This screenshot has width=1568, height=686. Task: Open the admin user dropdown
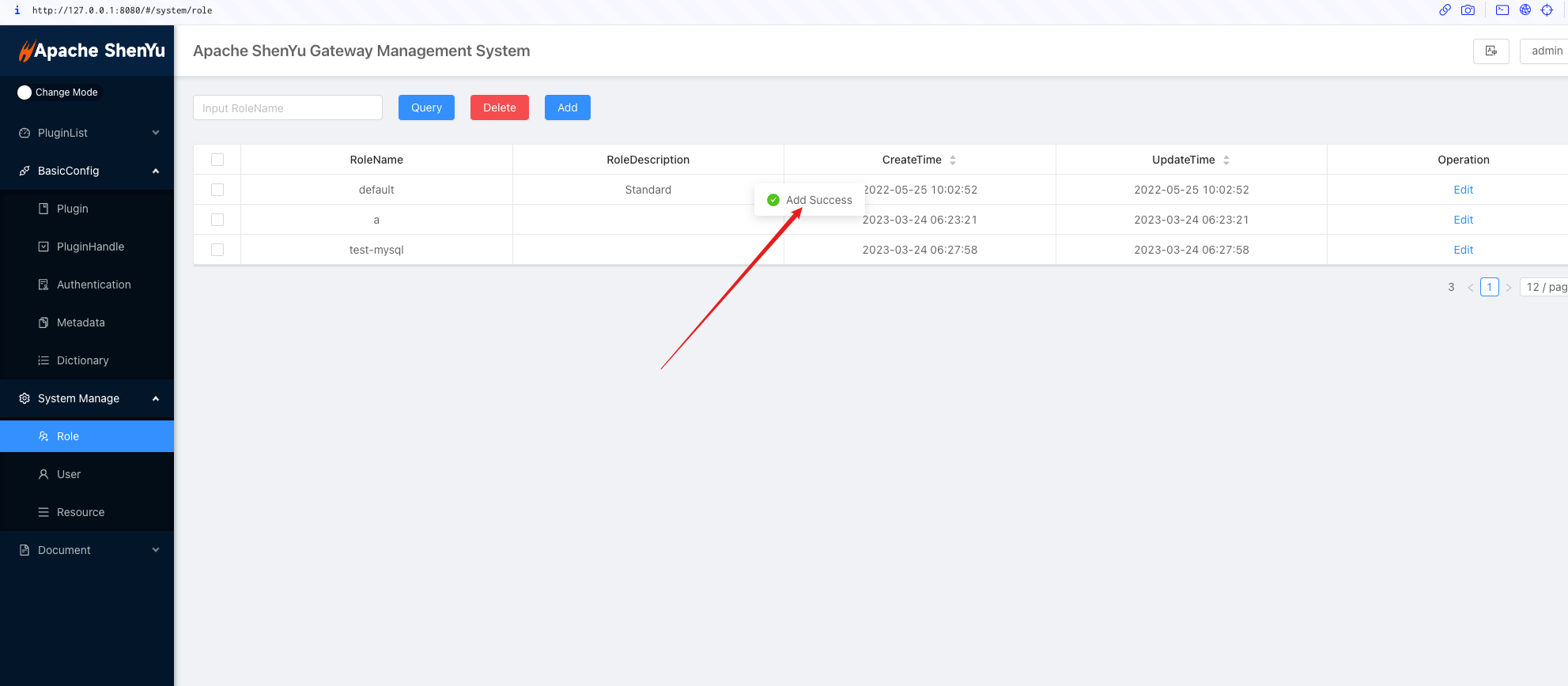click(x=1544, y=51)
